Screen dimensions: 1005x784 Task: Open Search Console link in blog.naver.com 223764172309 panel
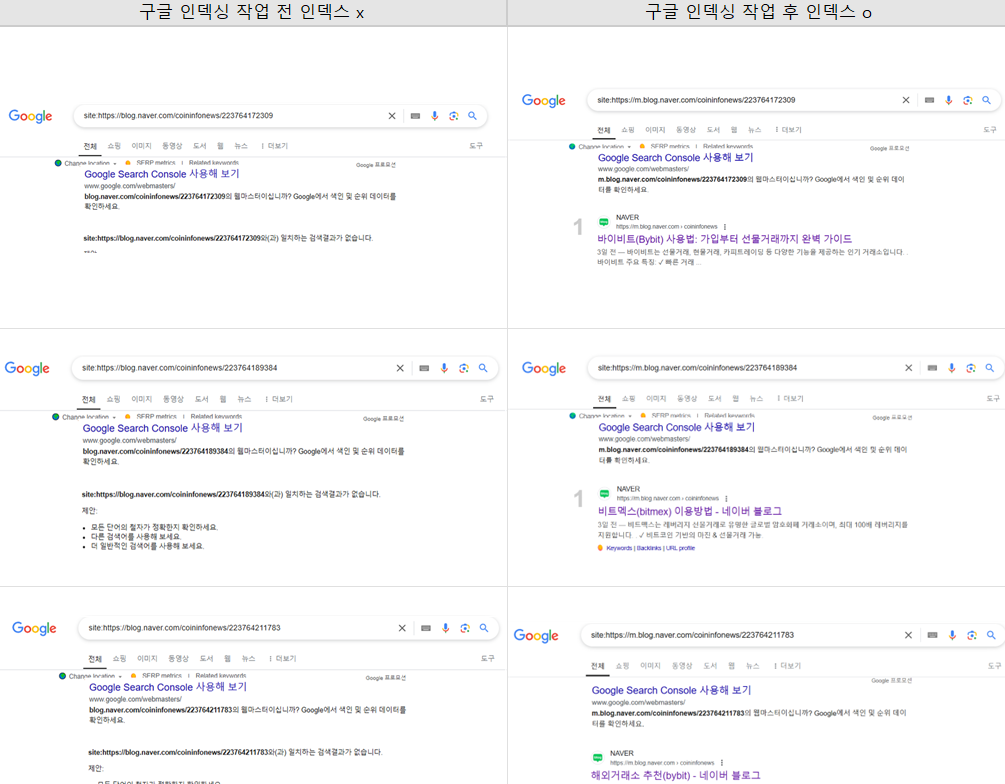pos(162,174)
